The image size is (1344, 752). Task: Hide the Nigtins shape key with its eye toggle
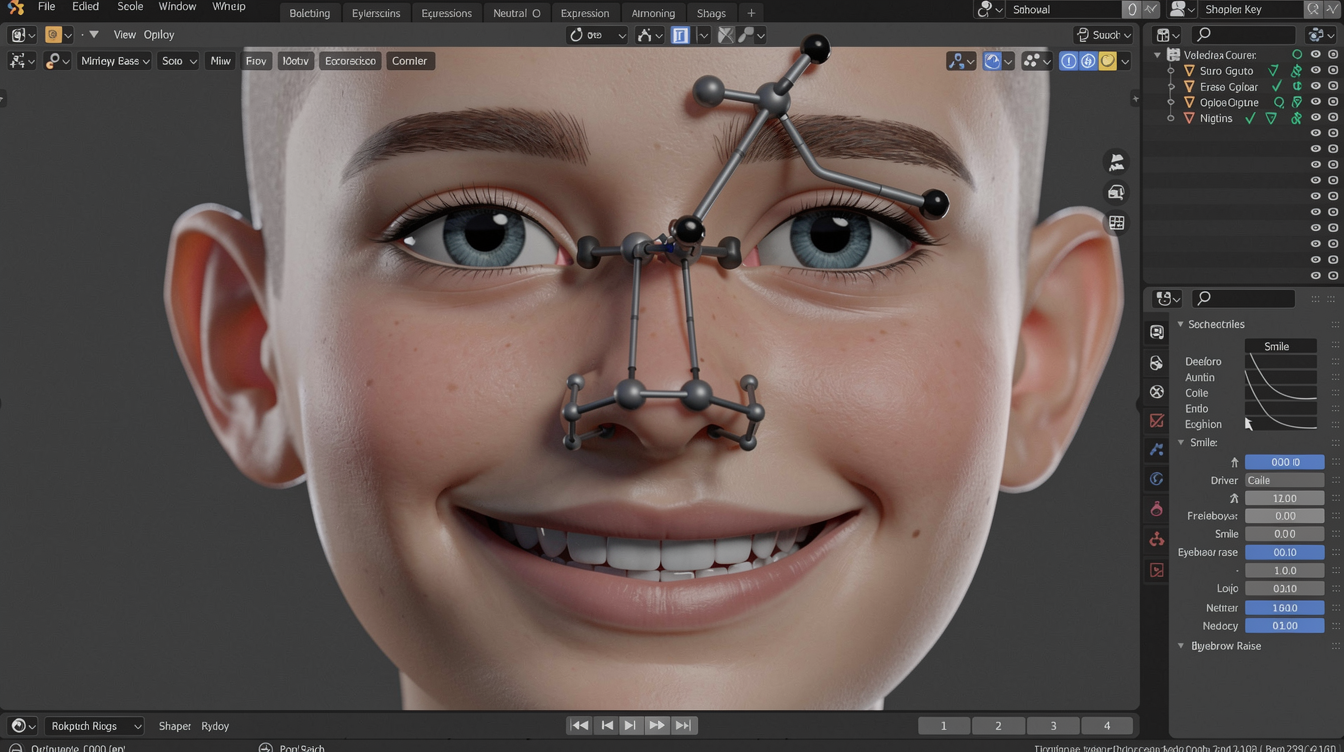click(x=1316, y=117)
